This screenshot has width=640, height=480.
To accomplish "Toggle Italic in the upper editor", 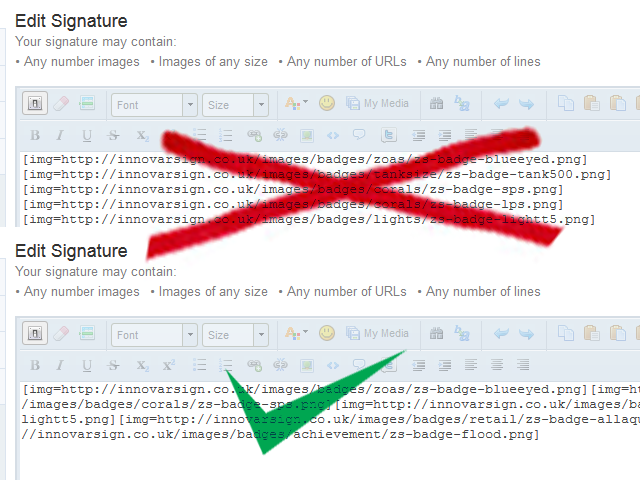I will [60, 135].
